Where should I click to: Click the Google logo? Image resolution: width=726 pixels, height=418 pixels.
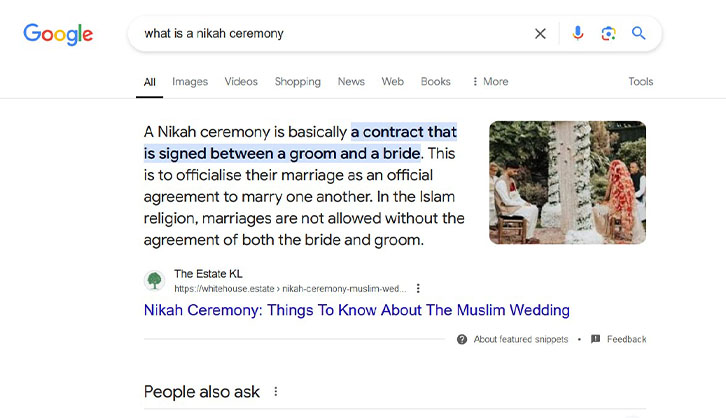(58, 34)
